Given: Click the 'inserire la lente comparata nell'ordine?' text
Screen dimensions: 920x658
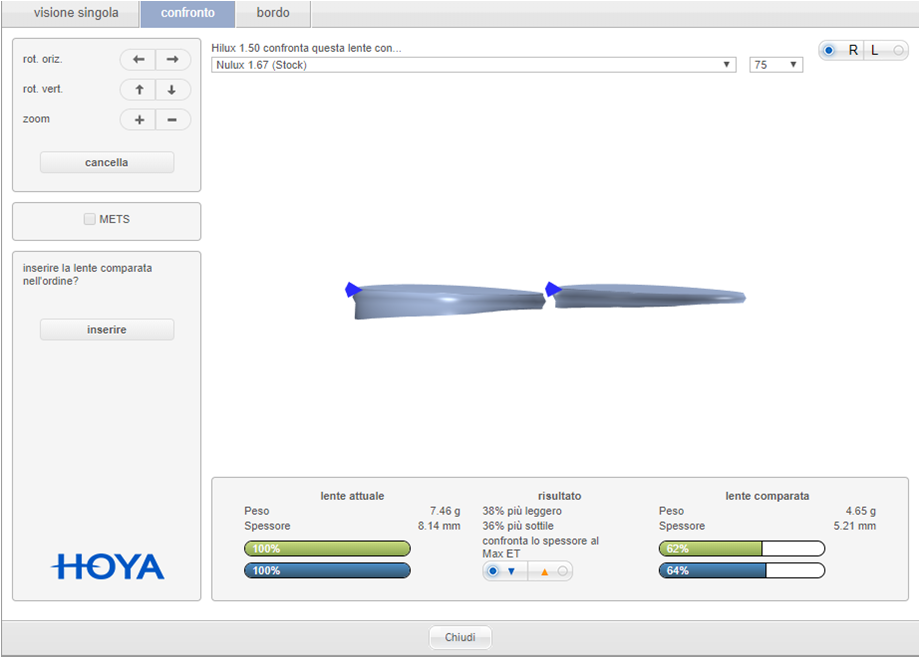Looking at the screenshot, I should (x=87, y=274).
